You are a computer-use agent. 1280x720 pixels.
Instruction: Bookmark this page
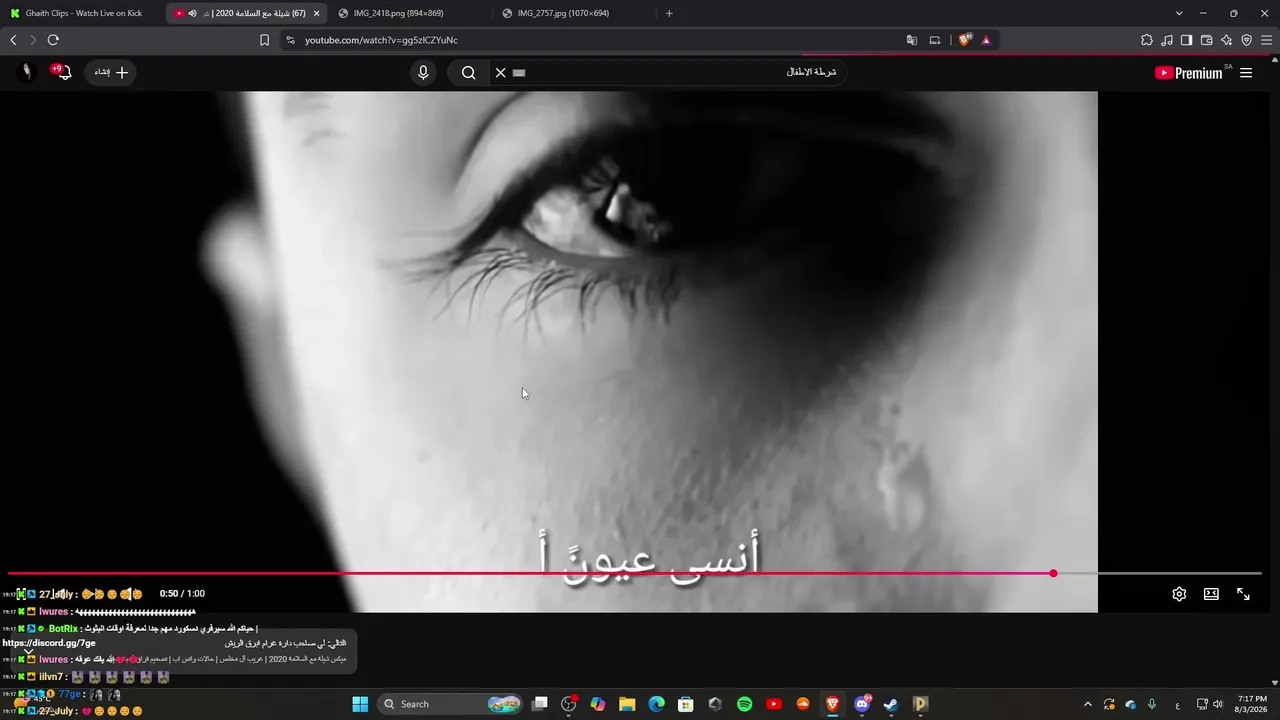coord(264,40)
